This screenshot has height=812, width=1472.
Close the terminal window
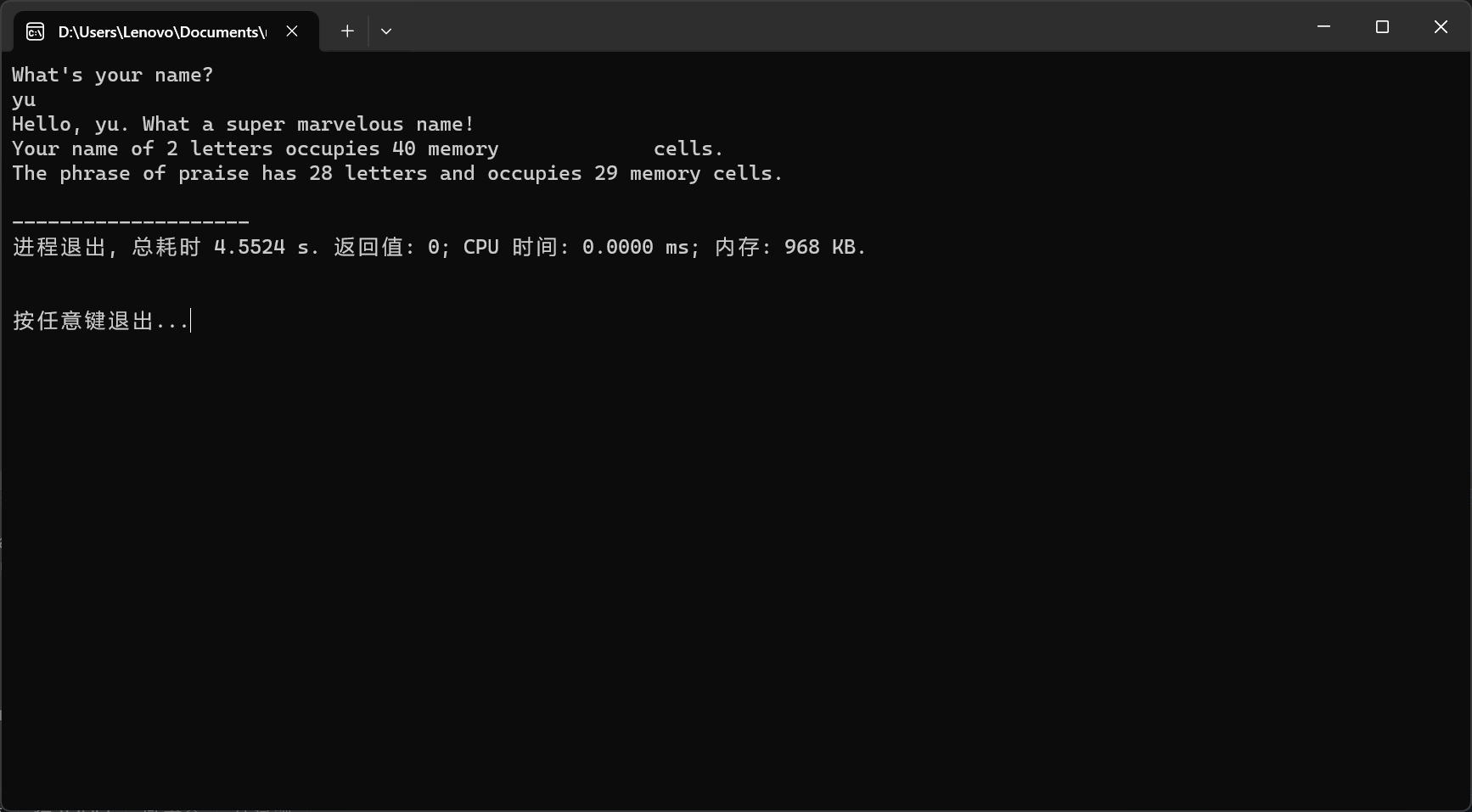point(1441,27)
